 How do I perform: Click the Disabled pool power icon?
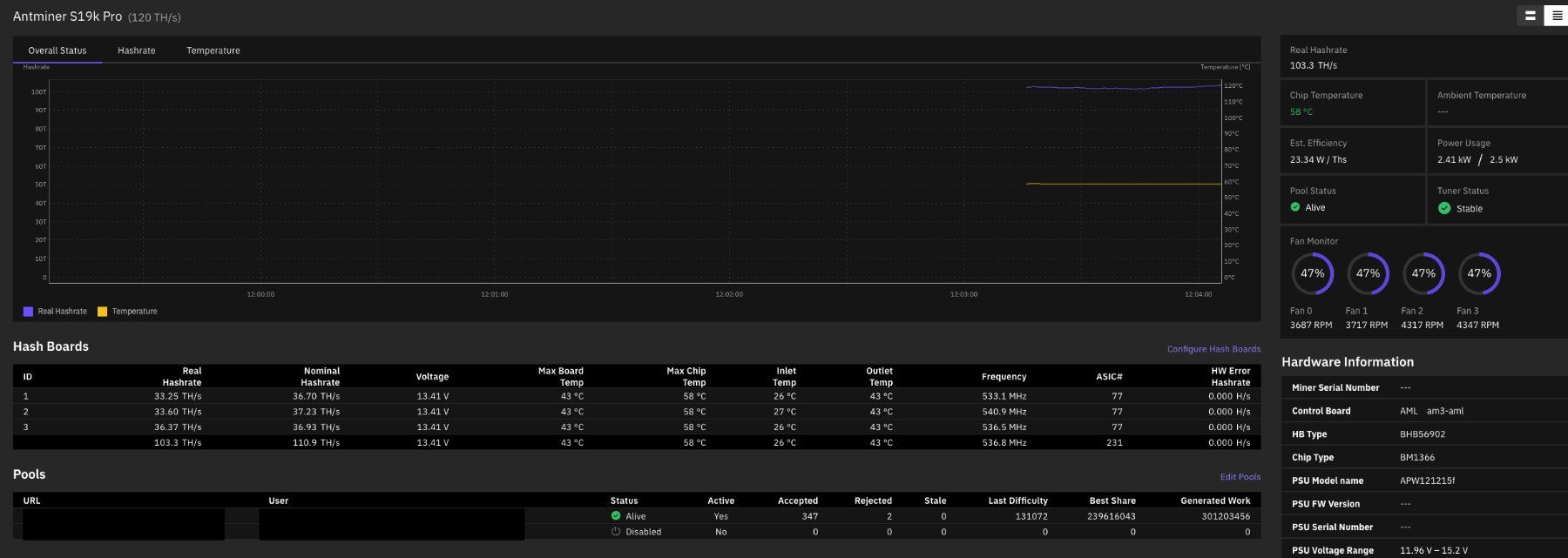tap(616, 531)
